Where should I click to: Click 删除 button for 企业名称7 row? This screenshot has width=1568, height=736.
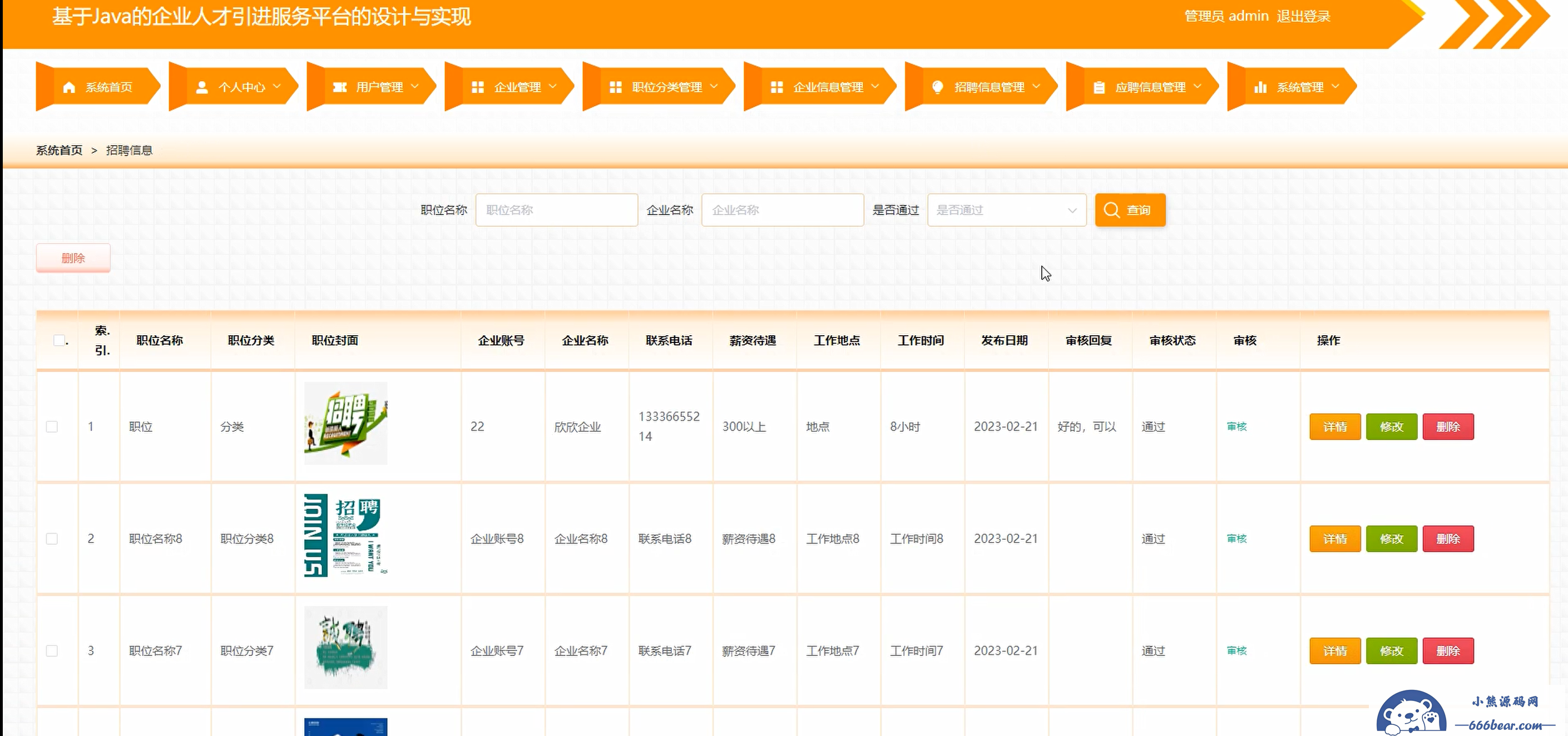[x=1448, y=651]
